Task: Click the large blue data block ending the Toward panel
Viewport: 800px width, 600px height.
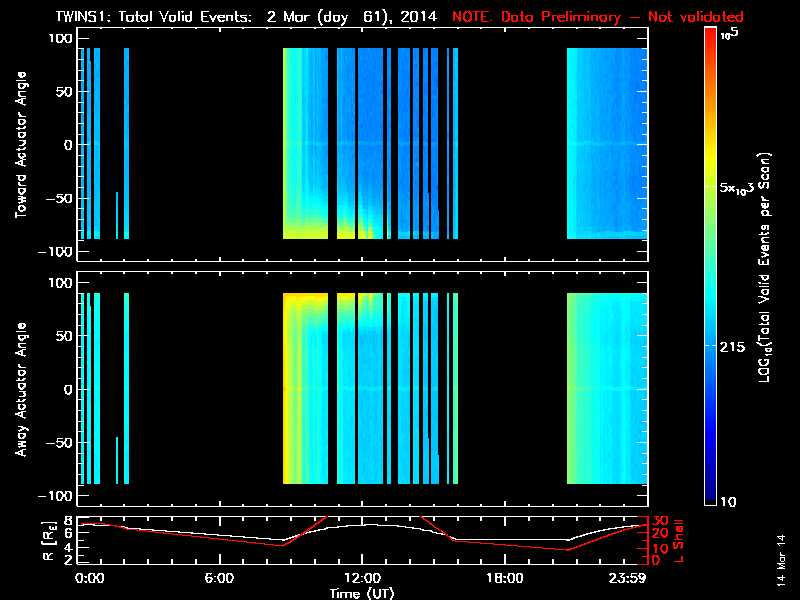Action: coord(606,143)
